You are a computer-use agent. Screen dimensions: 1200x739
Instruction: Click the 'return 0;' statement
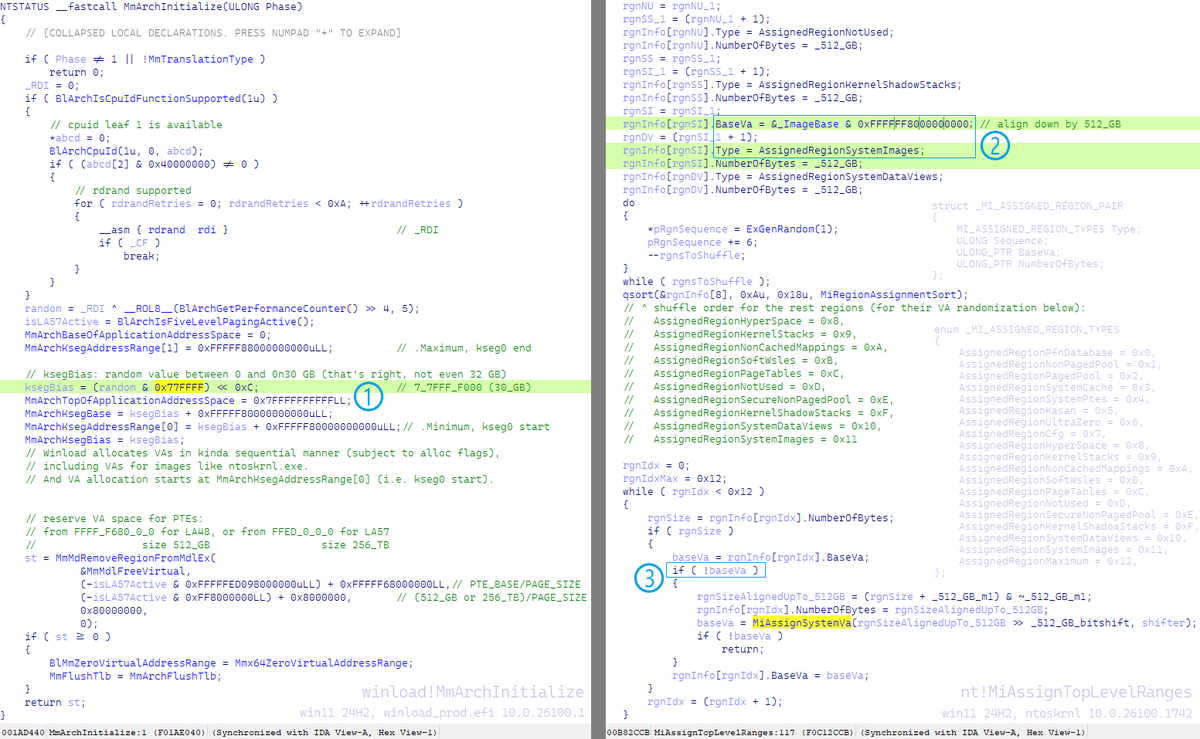point(76,72)
